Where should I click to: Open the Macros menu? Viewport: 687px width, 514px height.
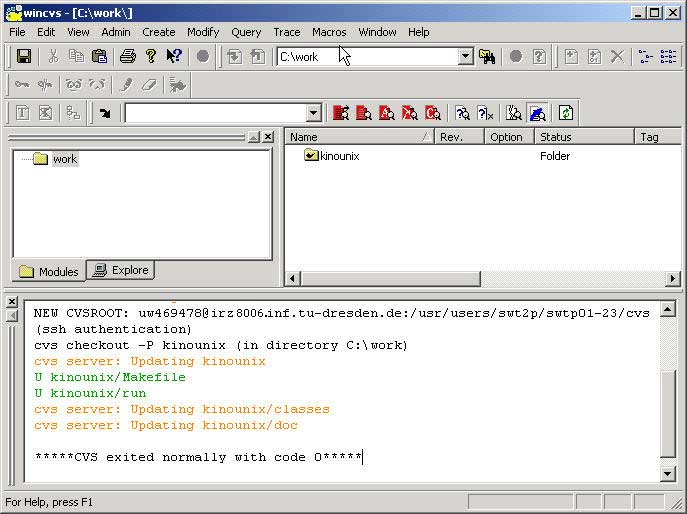coord(329,32)
